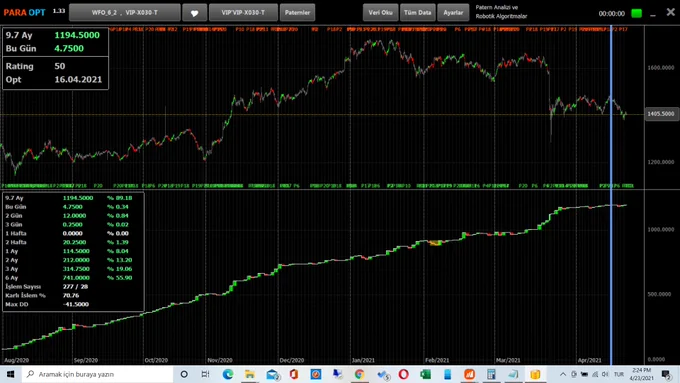The image size is (680, 383).
Task: Click the PARA OPT logo
Action: 24,13
